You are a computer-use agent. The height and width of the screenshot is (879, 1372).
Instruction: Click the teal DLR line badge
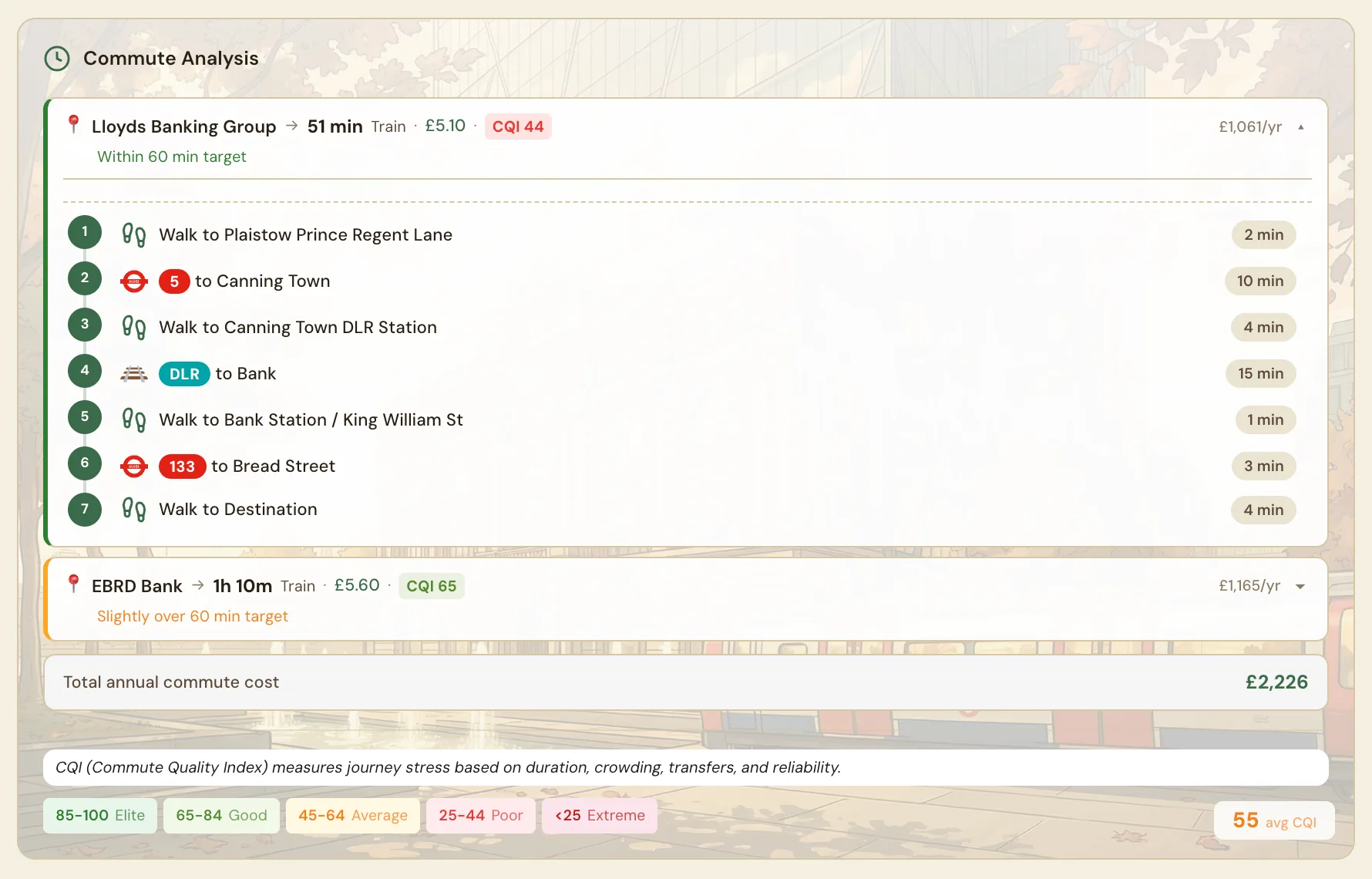point(184,374)
